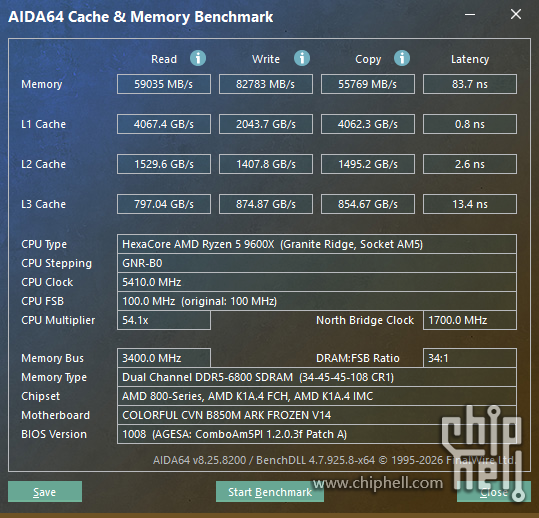Close the window with the X icon
This screenshot has height=518, width=539.
[x=516, y=14]
